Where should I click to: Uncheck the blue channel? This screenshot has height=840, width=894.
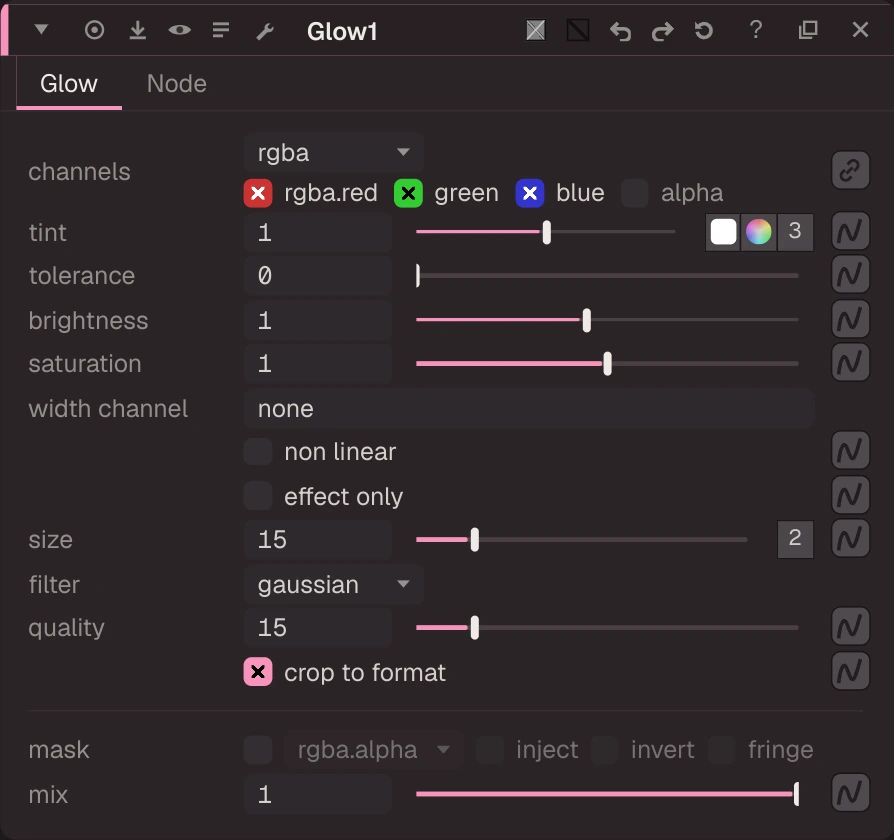pos(530,193)
